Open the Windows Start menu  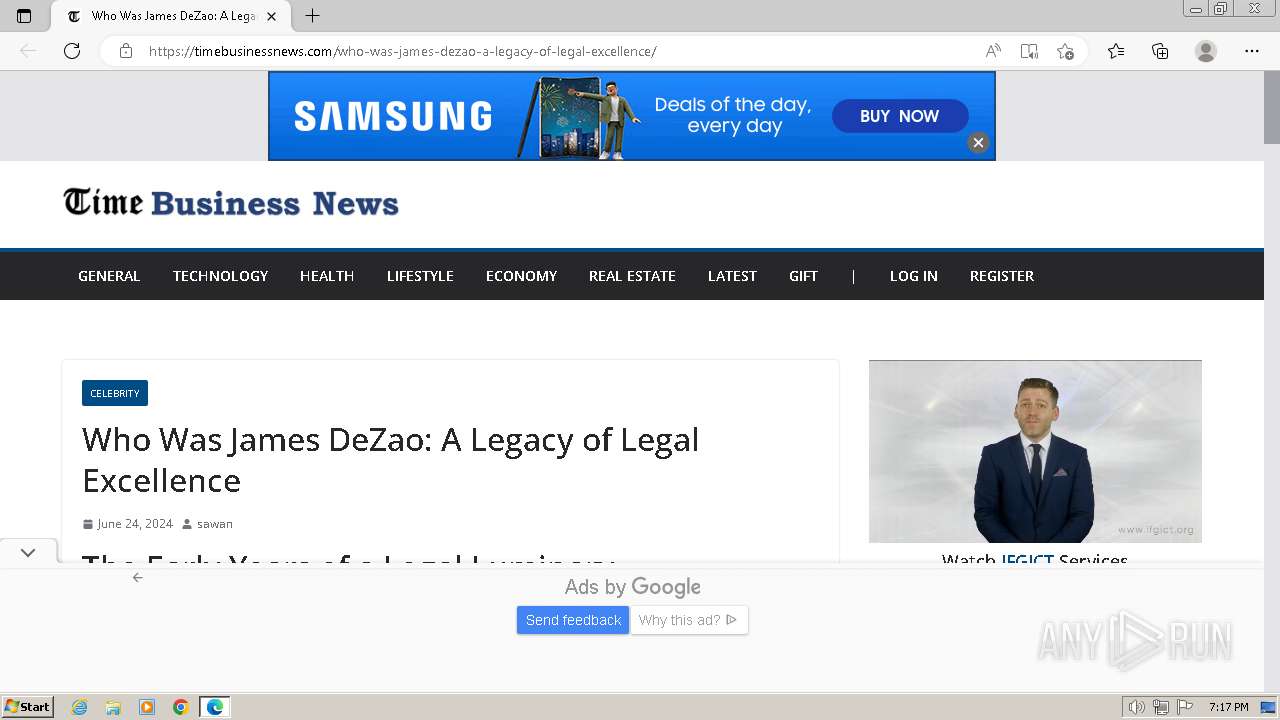(28, 707)
